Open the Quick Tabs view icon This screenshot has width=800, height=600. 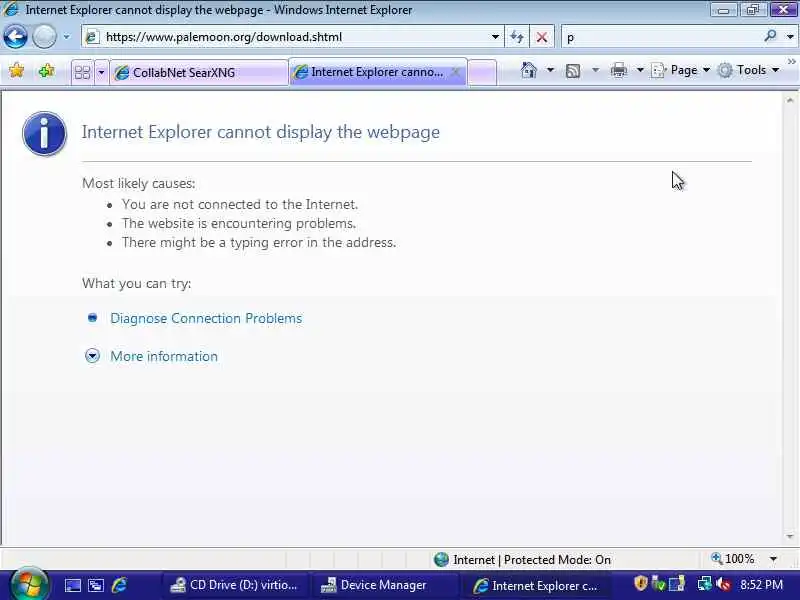coord(82,72)
